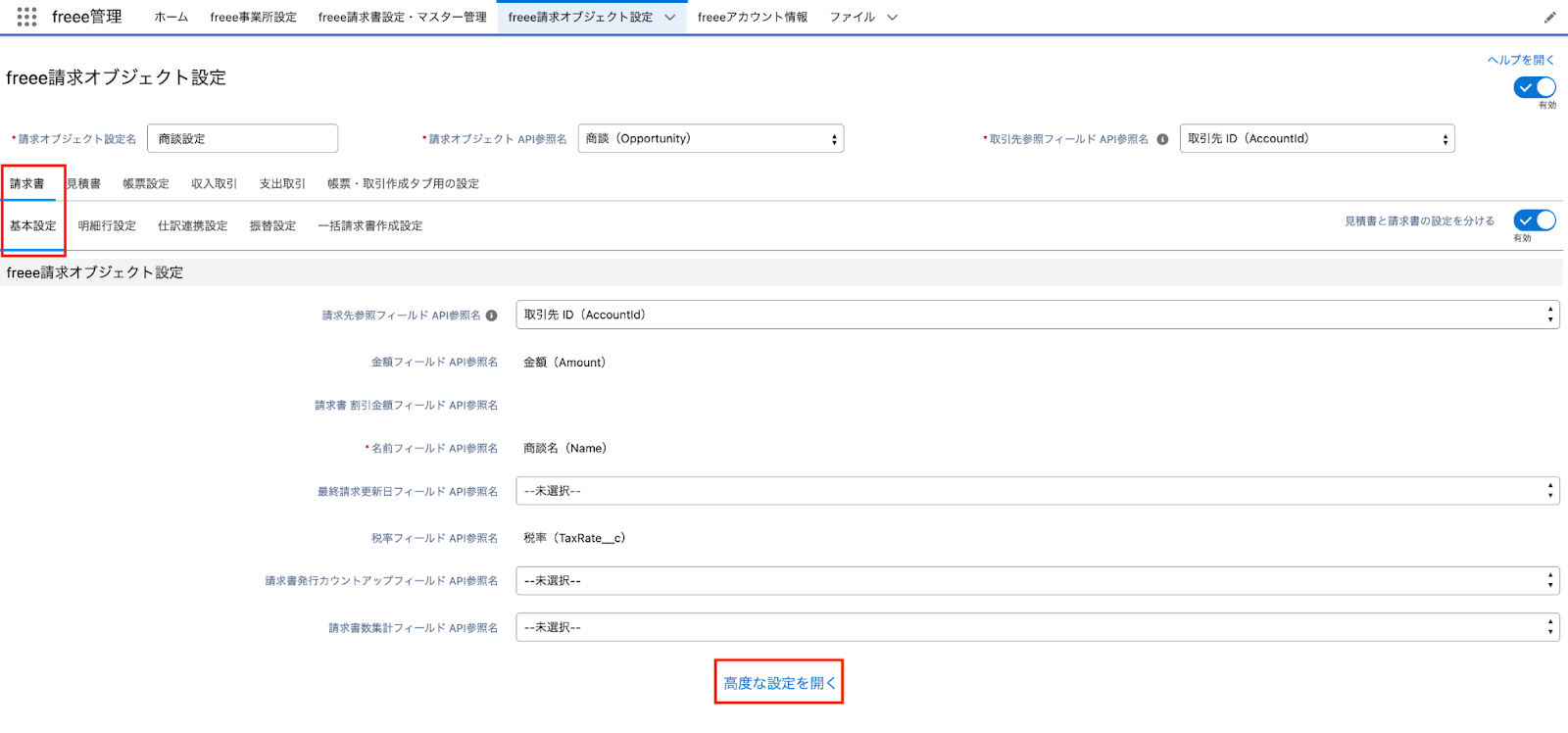
Task: Toggle the 有効 switch under ヘルプを開く
Action: pyautogui.click(x=1535, y=87)
